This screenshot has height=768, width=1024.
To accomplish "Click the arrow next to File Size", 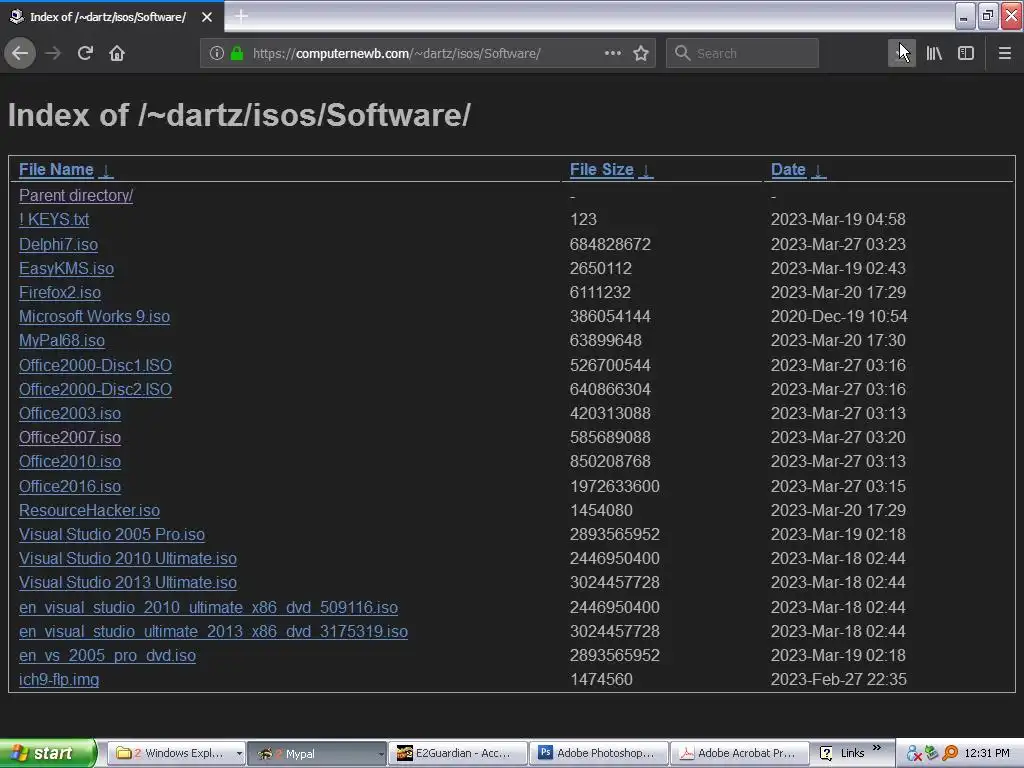I will pos(645,170).
